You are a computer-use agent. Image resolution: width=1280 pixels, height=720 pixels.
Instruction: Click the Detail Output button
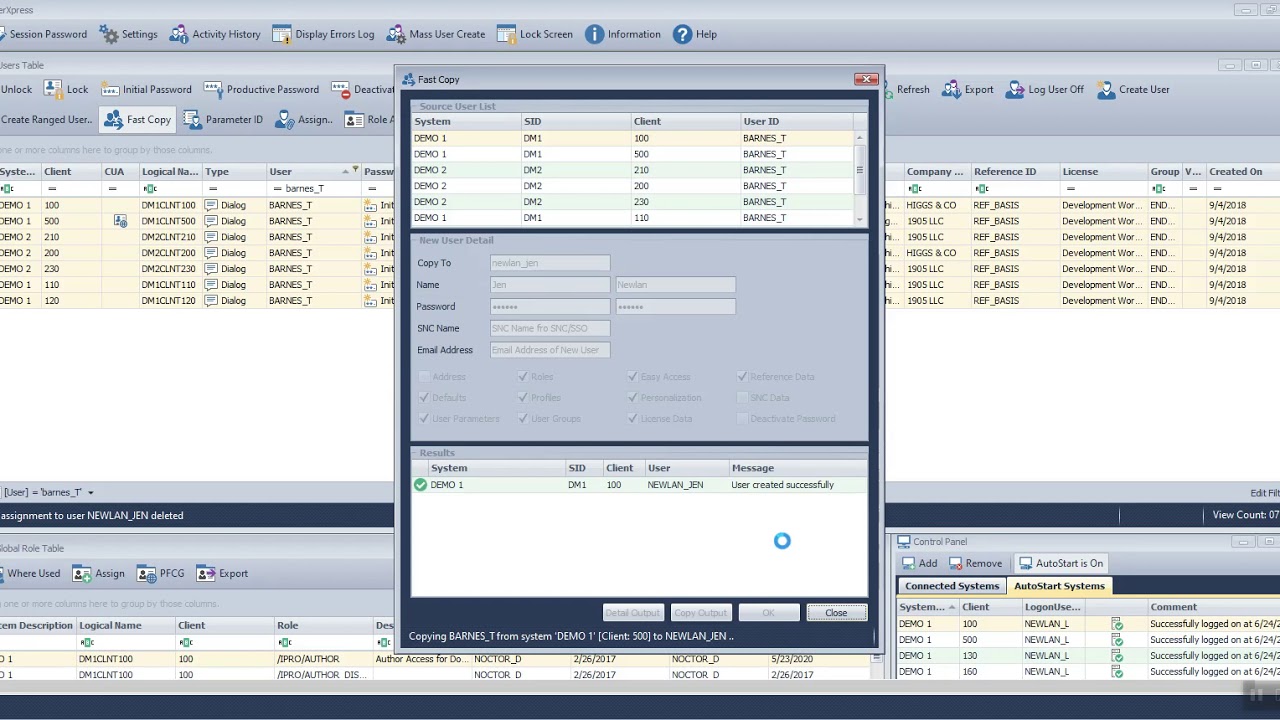coord(632,613)
